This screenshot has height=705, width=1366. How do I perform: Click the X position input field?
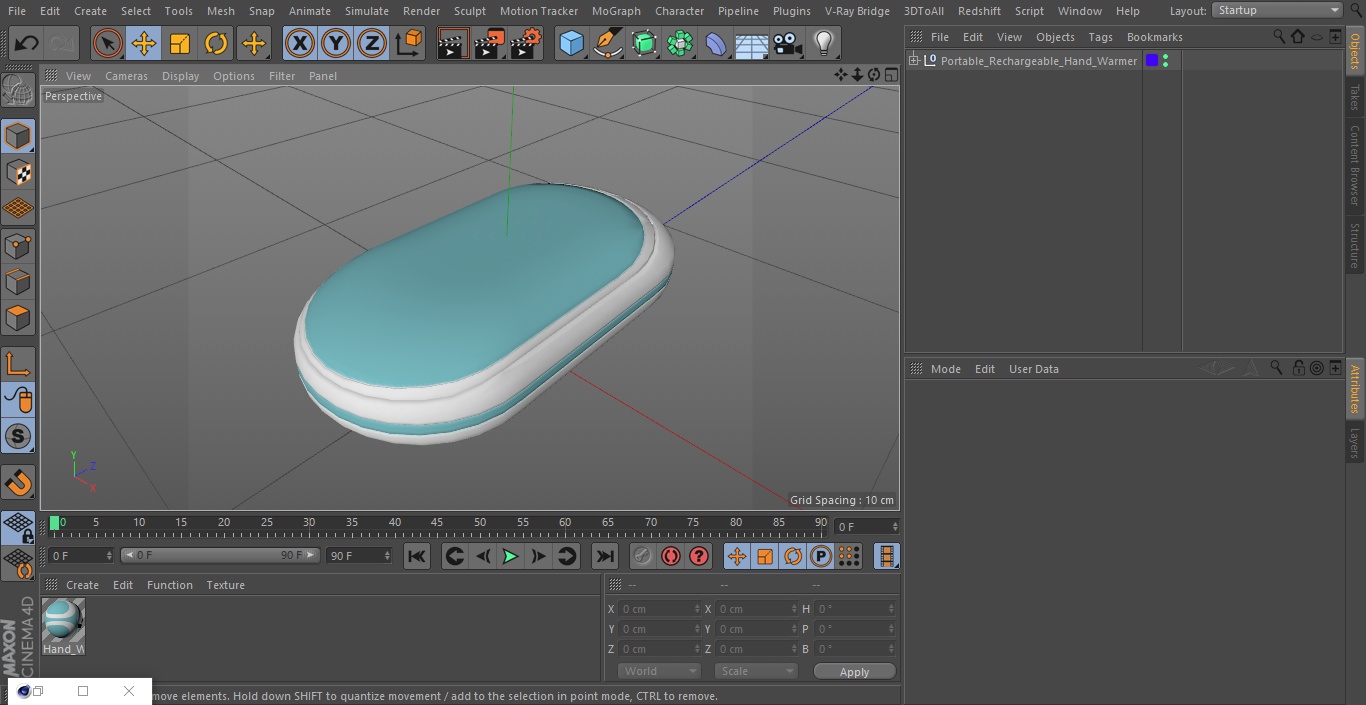tap(658, 609)
